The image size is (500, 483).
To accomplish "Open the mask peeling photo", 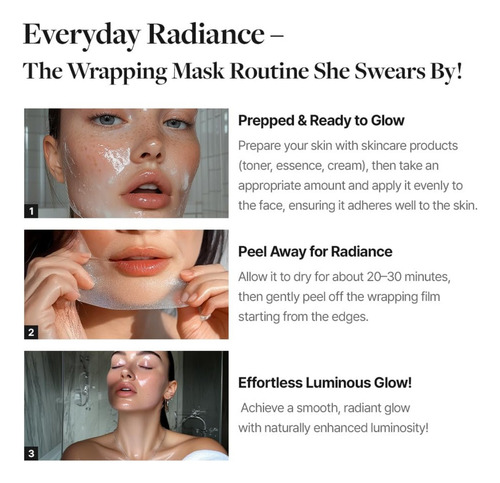I will click(x=126, y=284).
